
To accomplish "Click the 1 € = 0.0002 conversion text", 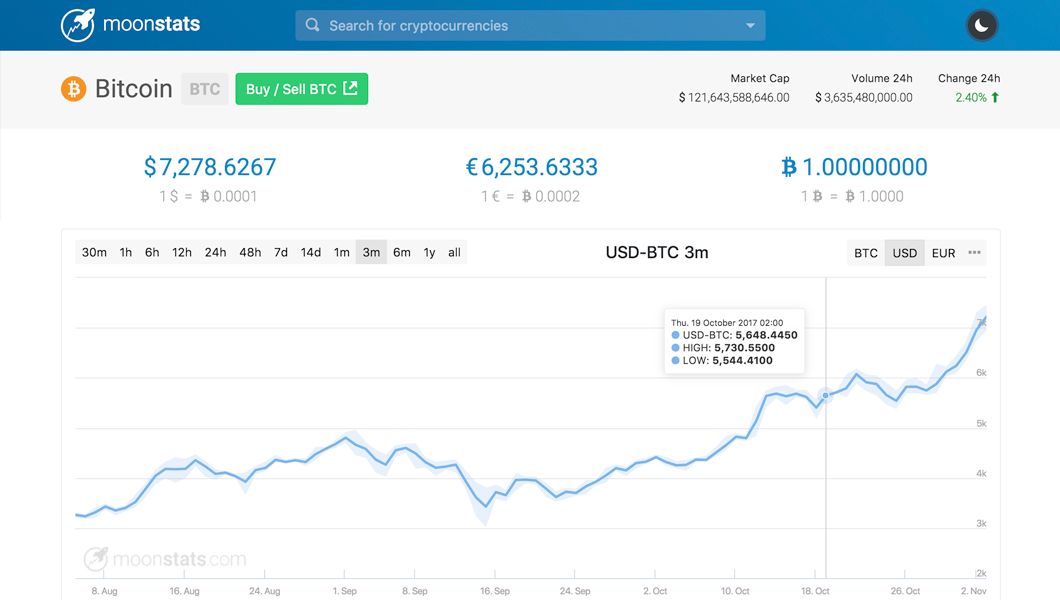I will pos(531,196).
